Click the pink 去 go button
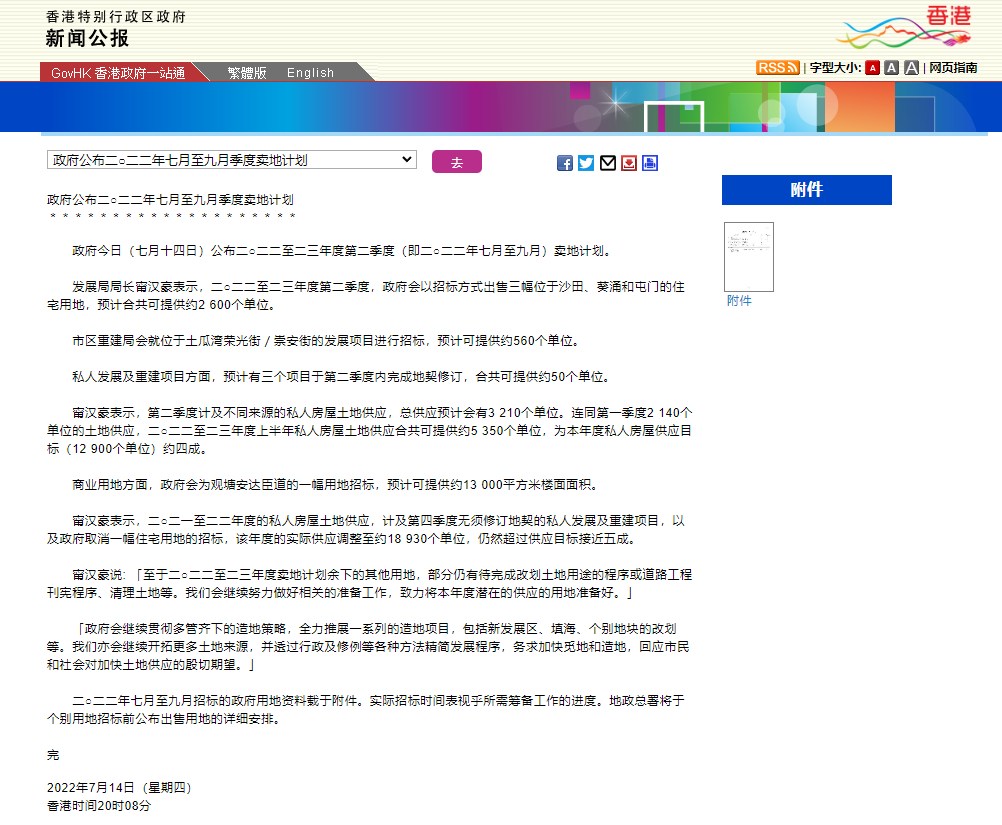1002x825 pixels. 457,162
